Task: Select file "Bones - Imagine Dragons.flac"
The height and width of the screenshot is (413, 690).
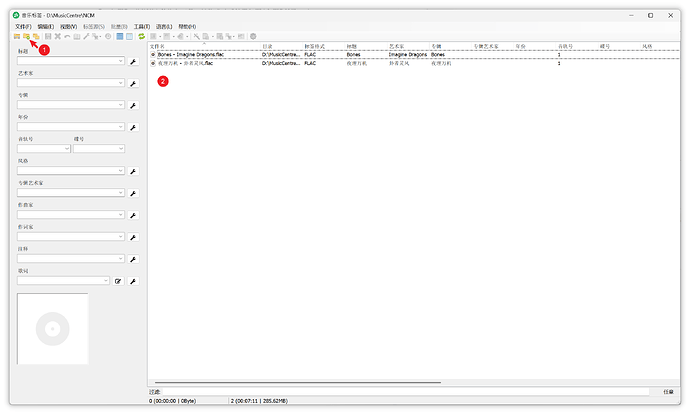Action: click(191, 55)
